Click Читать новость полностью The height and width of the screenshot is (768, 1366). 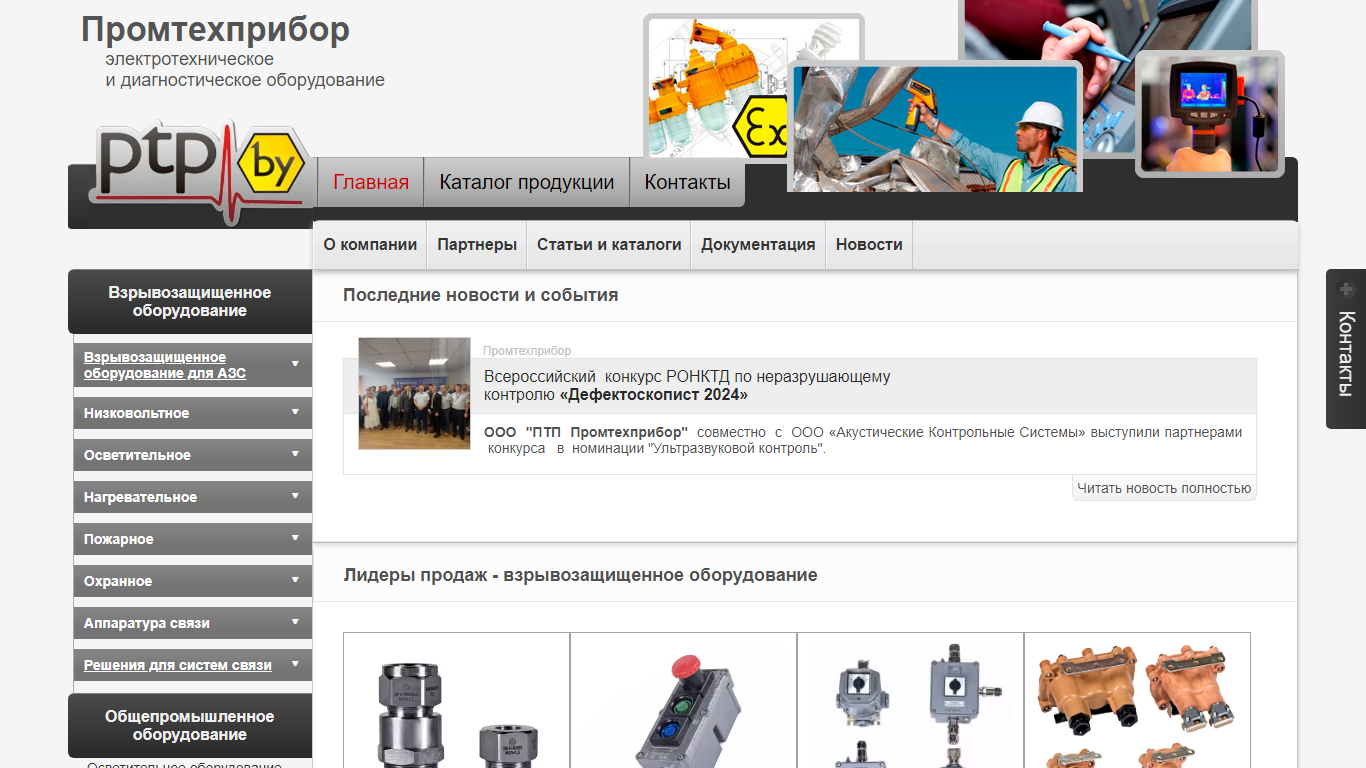1164,488
